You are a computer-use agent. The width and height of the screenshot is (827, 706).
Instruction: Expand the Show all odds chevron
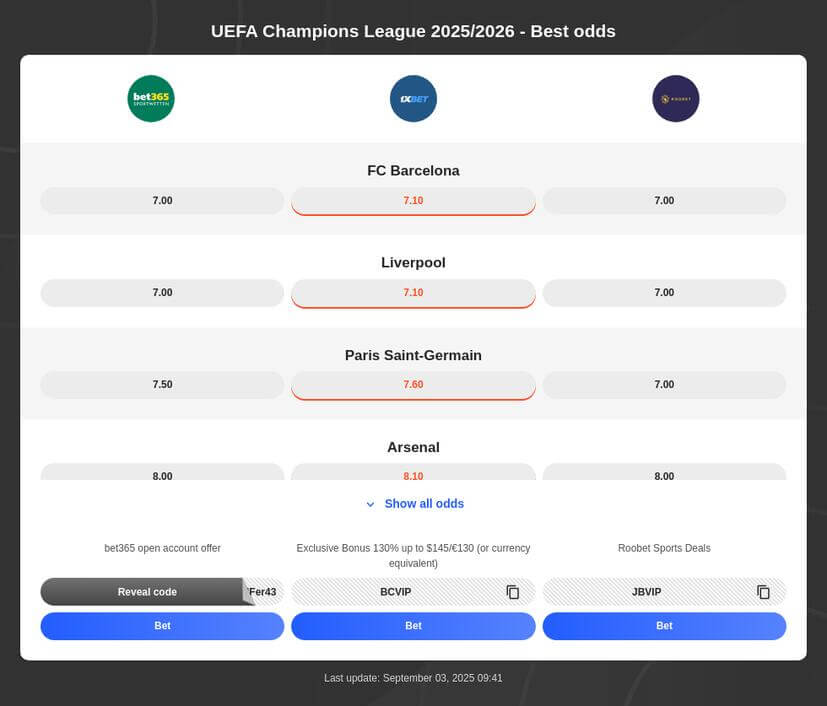370,504
